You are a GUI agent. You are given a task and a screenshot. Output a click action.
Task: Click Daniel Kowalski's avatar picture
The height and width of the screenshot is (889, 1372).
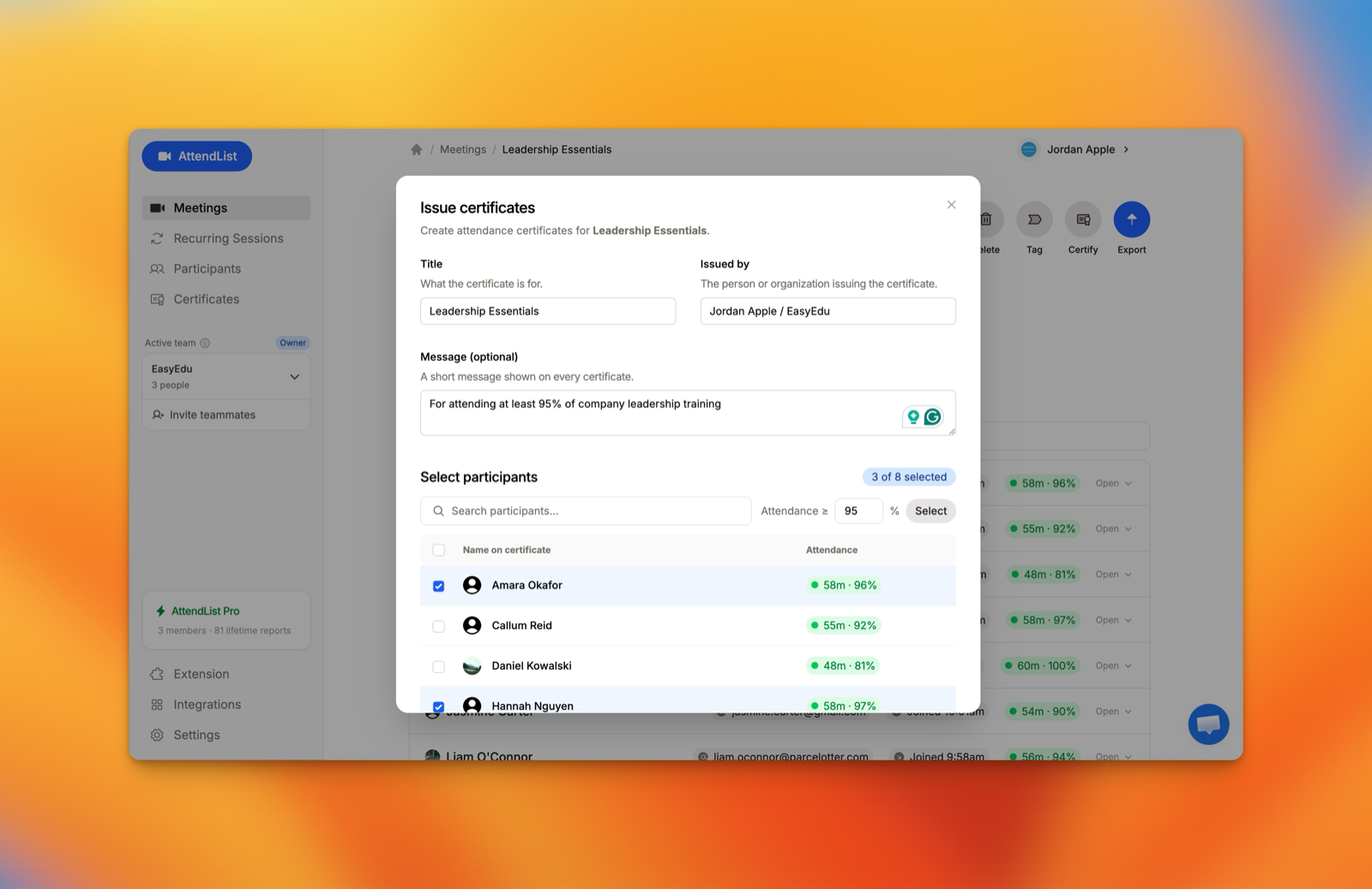coord(472,666)
